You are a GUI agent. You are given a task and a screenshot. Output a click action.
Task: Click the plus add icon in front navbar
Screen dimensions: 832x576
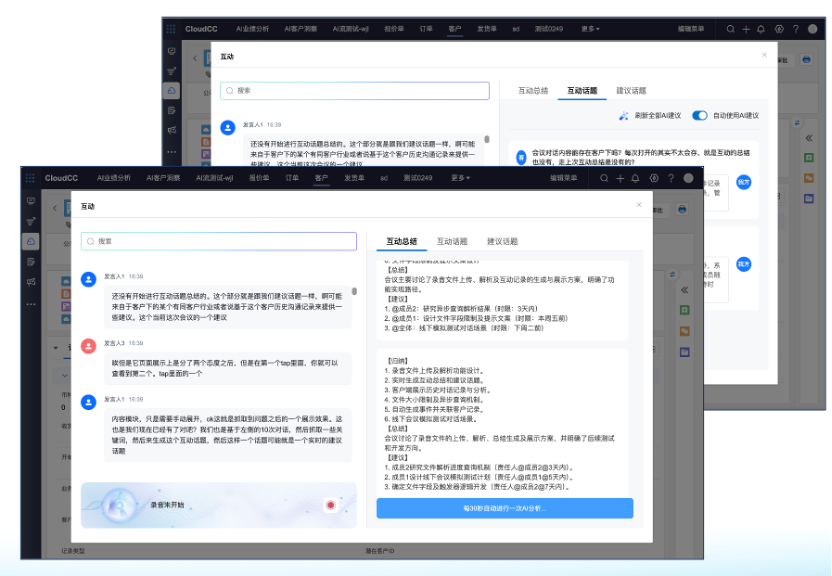(x=620, y=178)
